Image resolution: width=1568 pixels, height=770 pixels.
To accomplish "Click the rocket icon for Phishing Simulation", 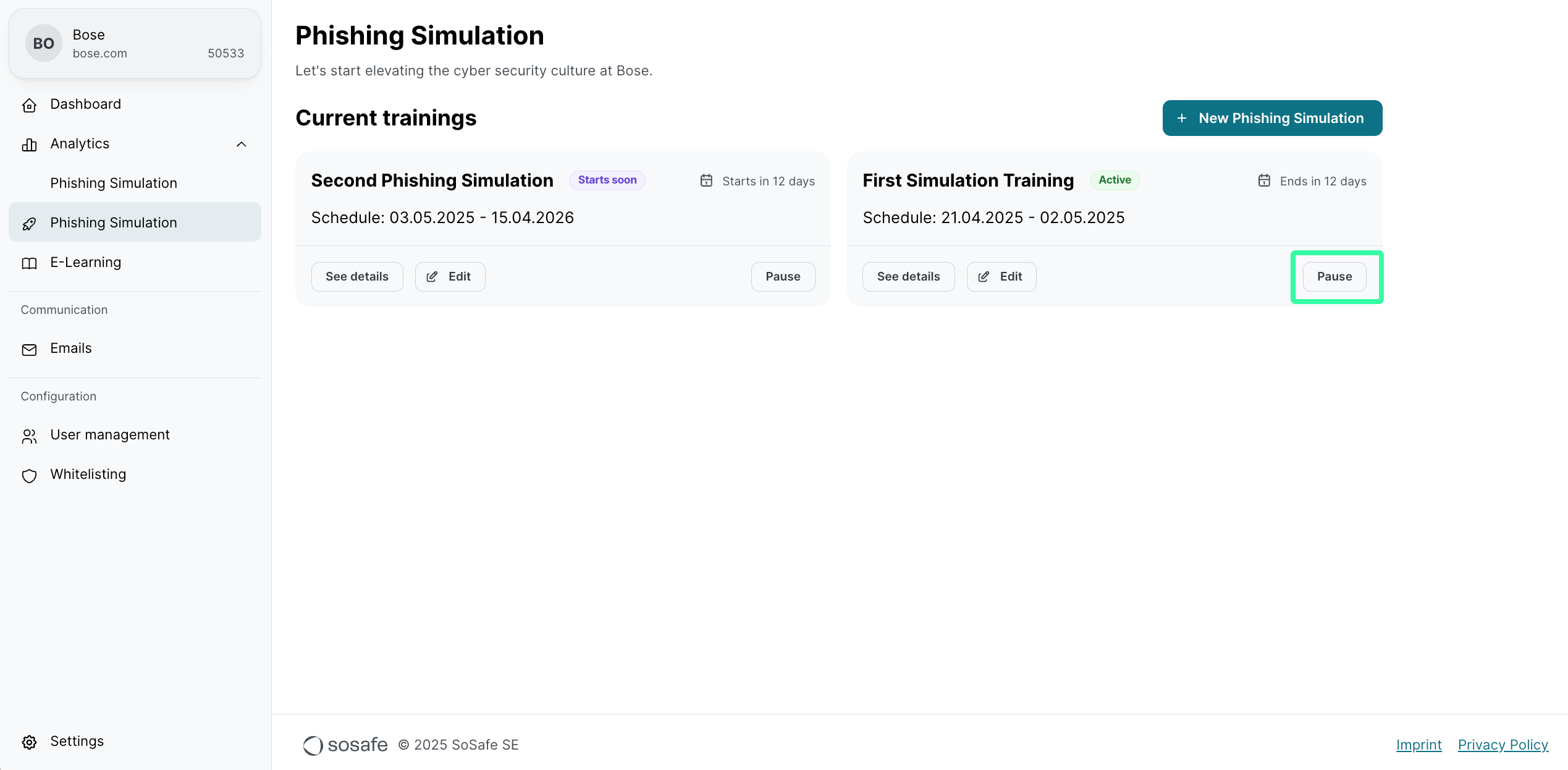I will (x=29, y=223).
